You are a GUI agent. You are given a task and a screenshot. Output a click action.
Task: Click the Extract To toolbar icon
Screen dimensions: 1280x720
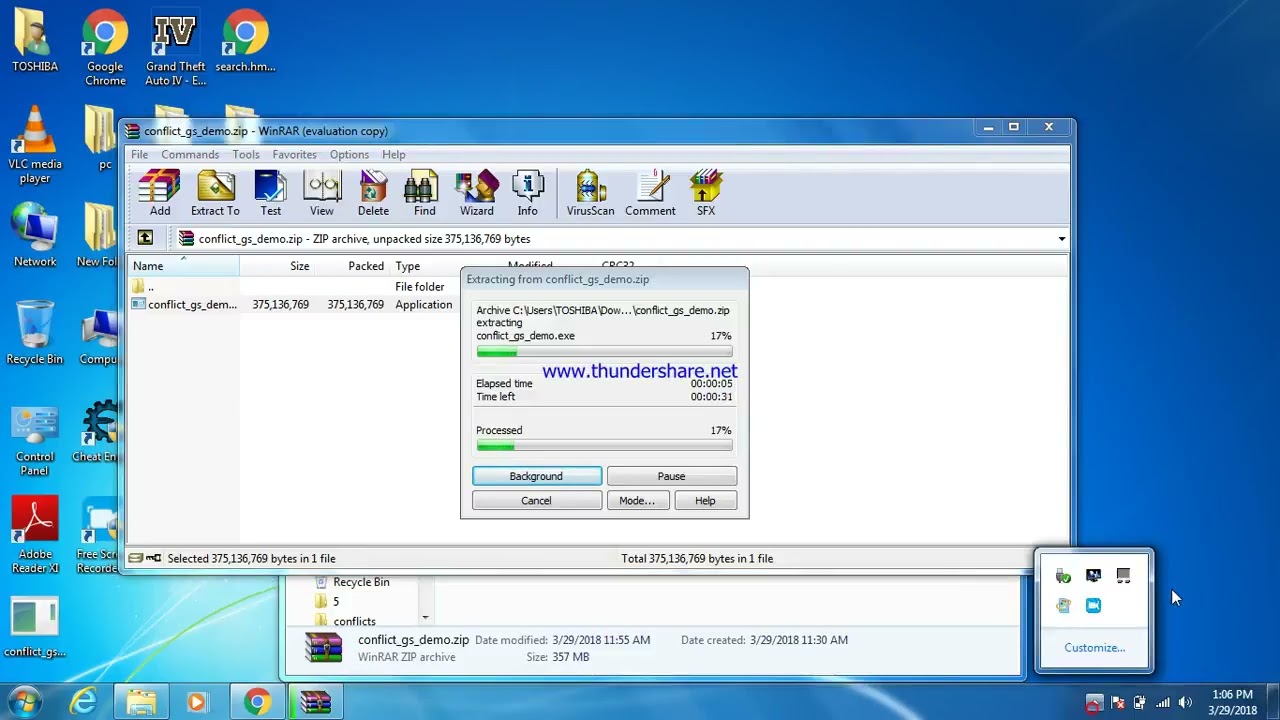pos(215,193)
